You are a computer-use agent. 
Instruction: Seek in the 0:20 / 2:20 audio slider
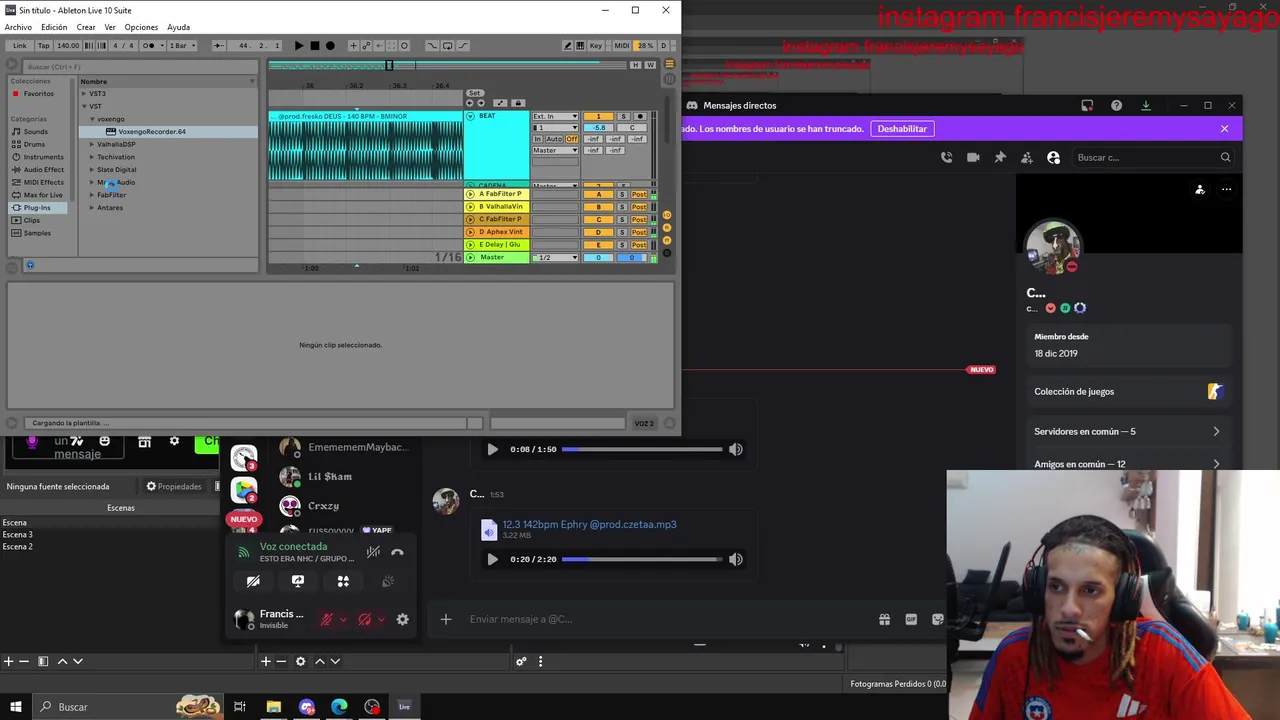(x=641, y=560)
